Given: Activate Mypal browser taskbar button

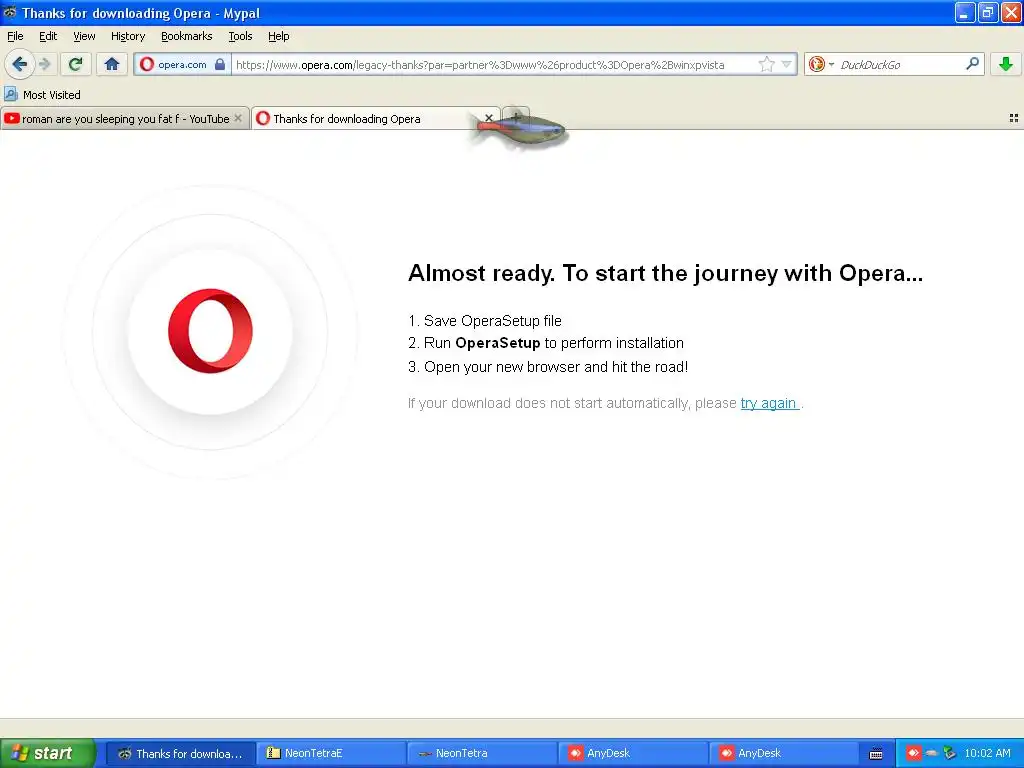Looking at the screenshot, I should (x=180, y=754).
